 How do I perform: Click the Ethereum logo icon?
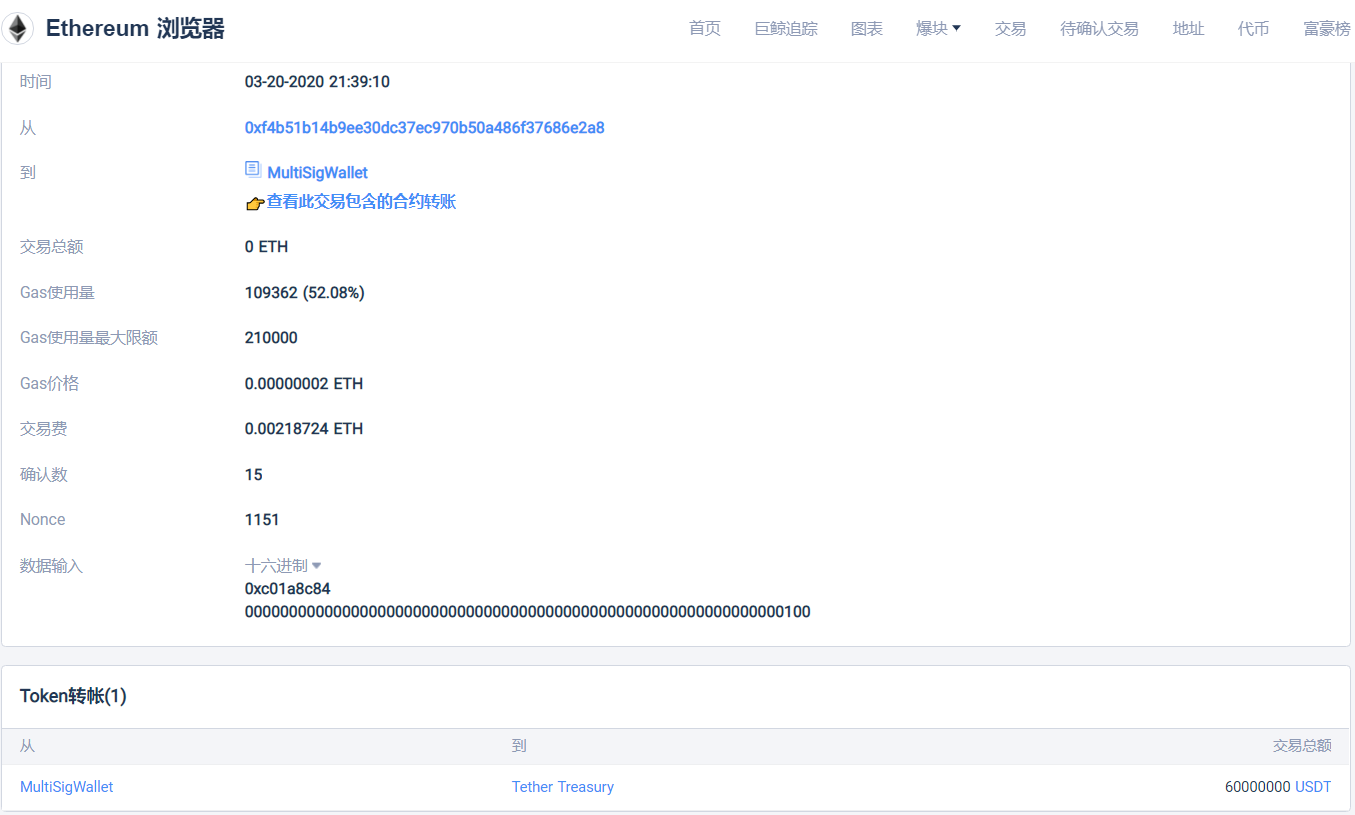tap(17, 28)
